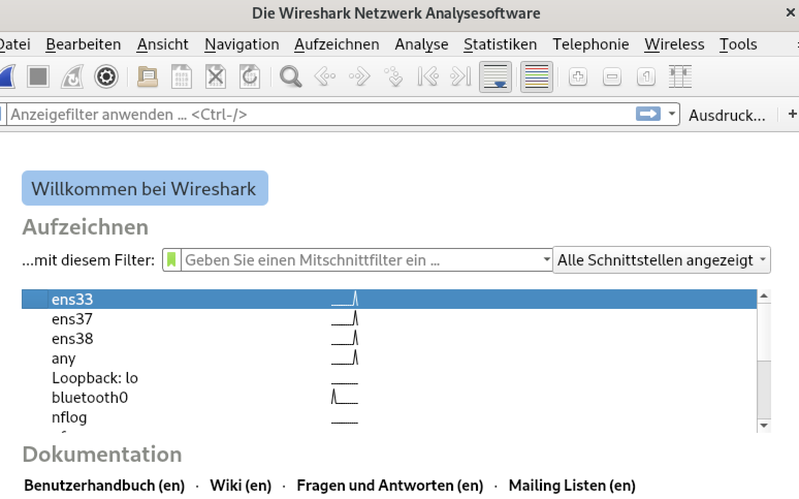This screenshot has height=499, width=799.
Task: Open the Mailing Listen (en) link
Action: (x=572, y=485)
